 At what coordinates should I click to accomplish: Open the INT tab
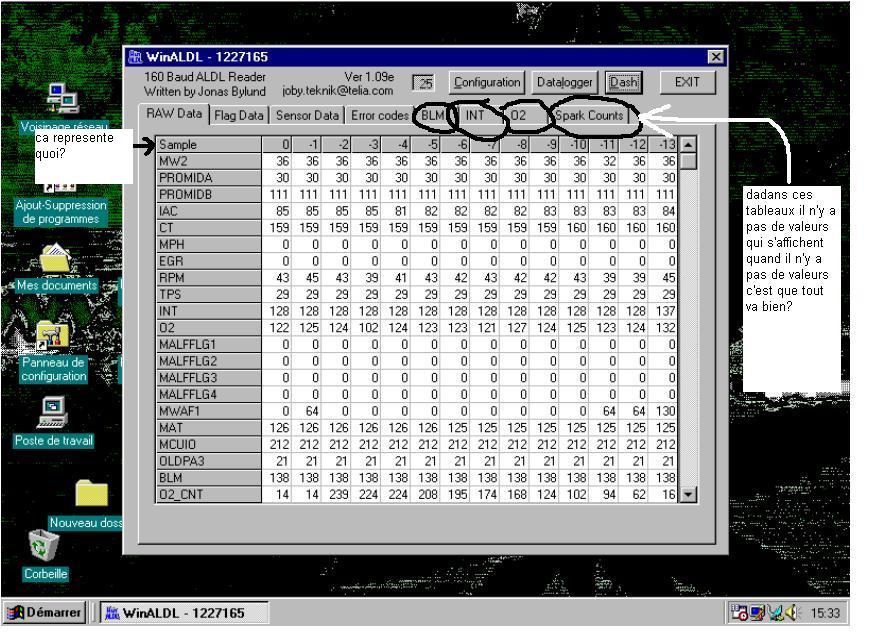click(x=475, y=116)
